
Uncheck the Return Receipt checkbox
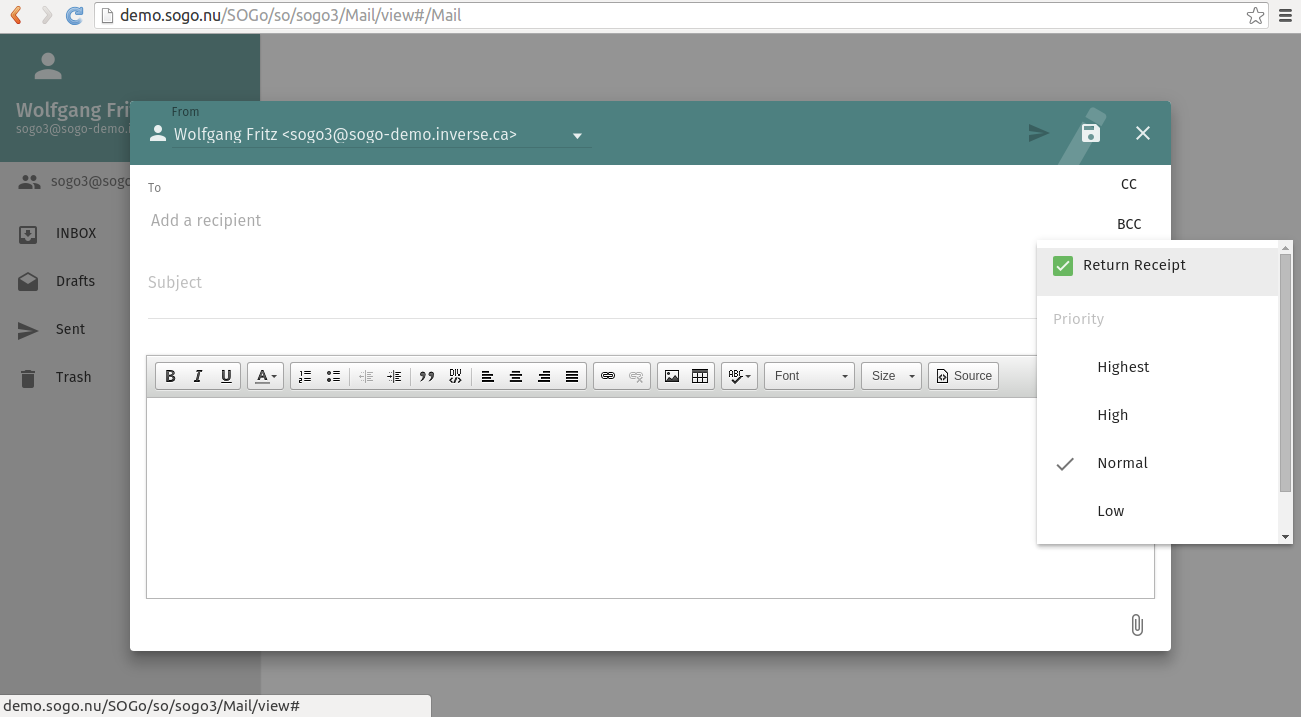1063,266
